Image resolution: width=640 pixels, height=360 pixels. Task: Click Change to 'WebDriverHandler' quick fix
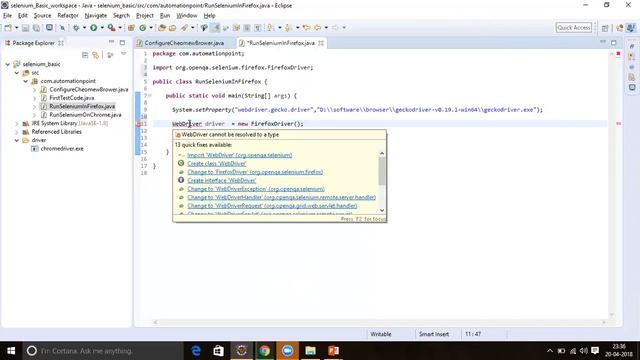tap(282, 198)
